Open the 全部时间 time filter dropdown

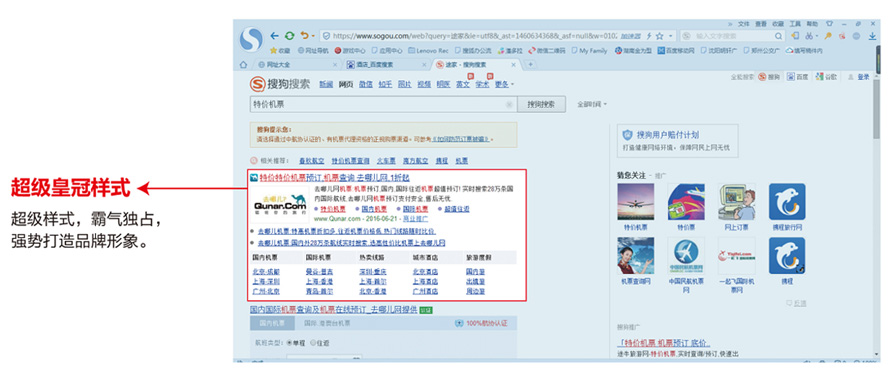coord(592,105)
